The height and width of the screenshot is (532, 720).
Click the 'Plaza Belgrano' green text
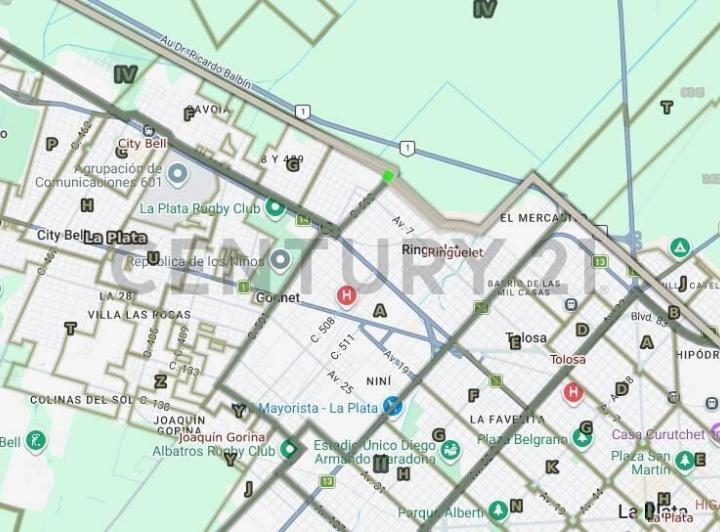point(523,439)
